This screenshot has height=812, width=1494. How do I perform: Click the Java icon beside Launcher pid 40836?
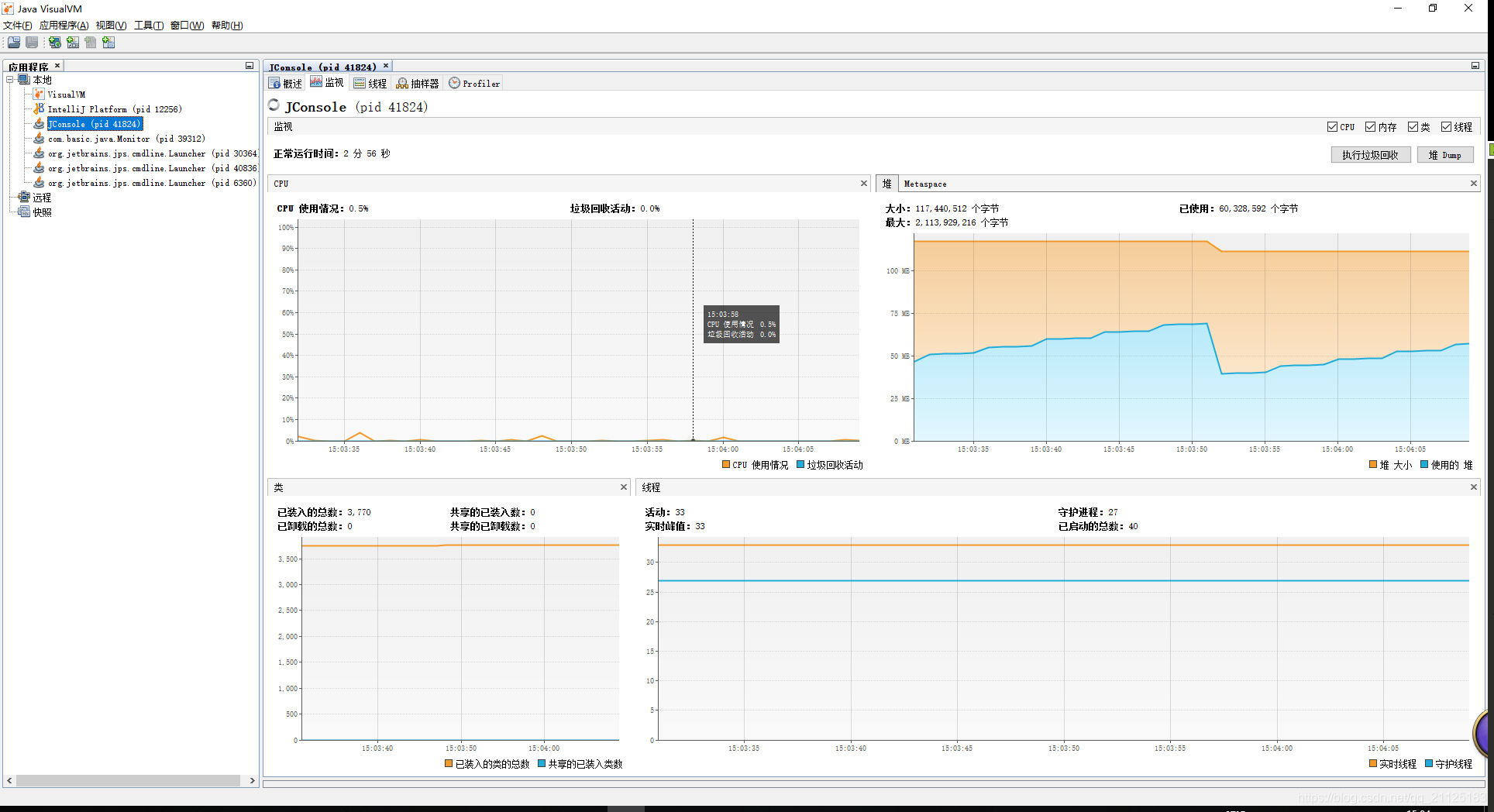point(39,168)
